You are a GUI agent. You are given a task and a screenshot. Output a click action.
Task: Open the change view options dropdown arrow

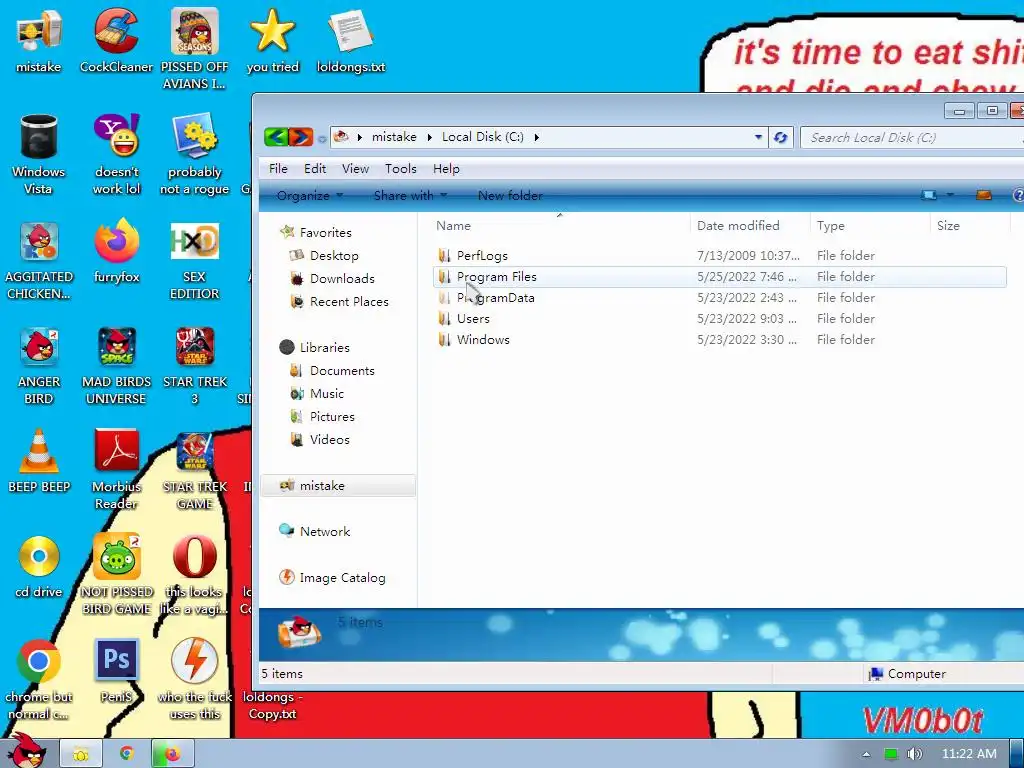(950, 195)
